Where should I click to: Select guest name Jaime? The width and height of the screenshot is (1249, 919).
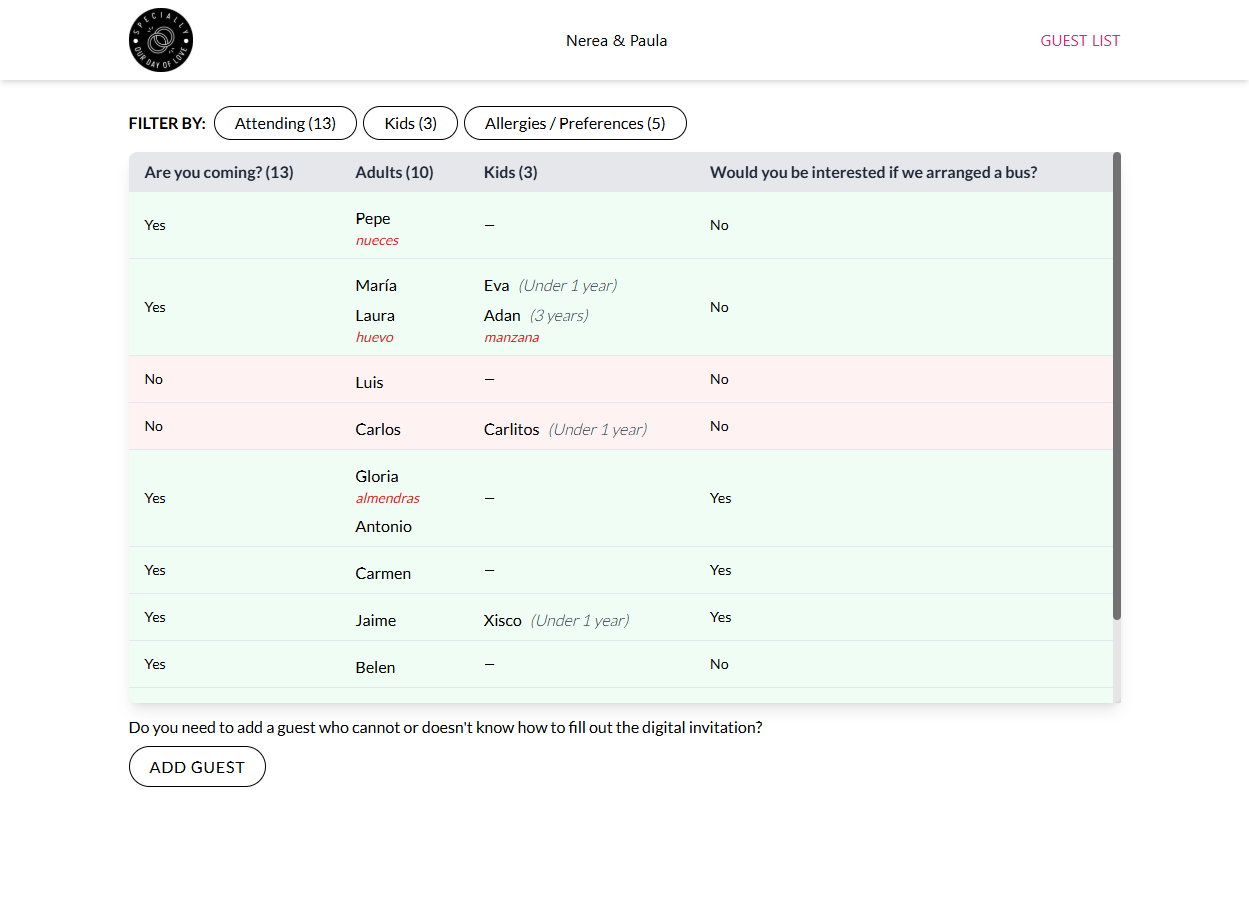point(376,621)
